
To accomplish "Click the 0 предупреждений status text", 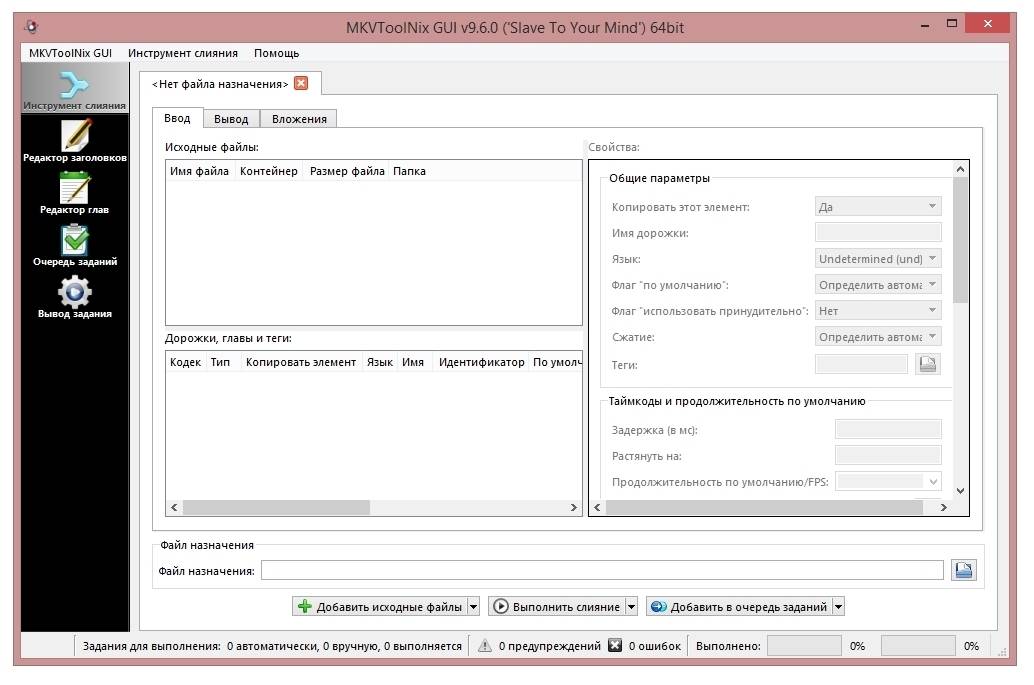I will [x=550, y=646].
